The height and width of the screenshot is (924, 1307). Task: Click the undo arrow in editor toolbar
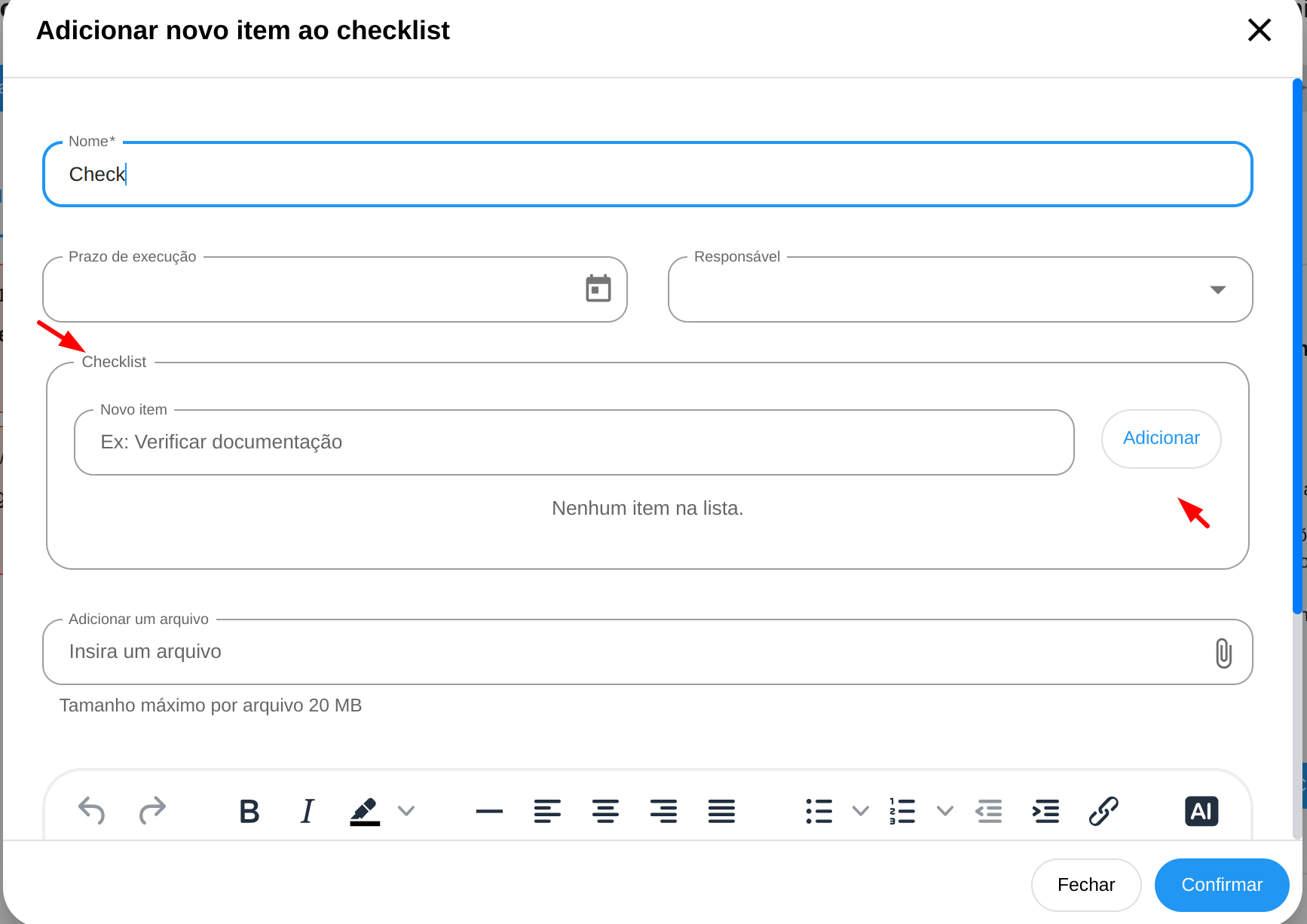(x=91, y=811)
